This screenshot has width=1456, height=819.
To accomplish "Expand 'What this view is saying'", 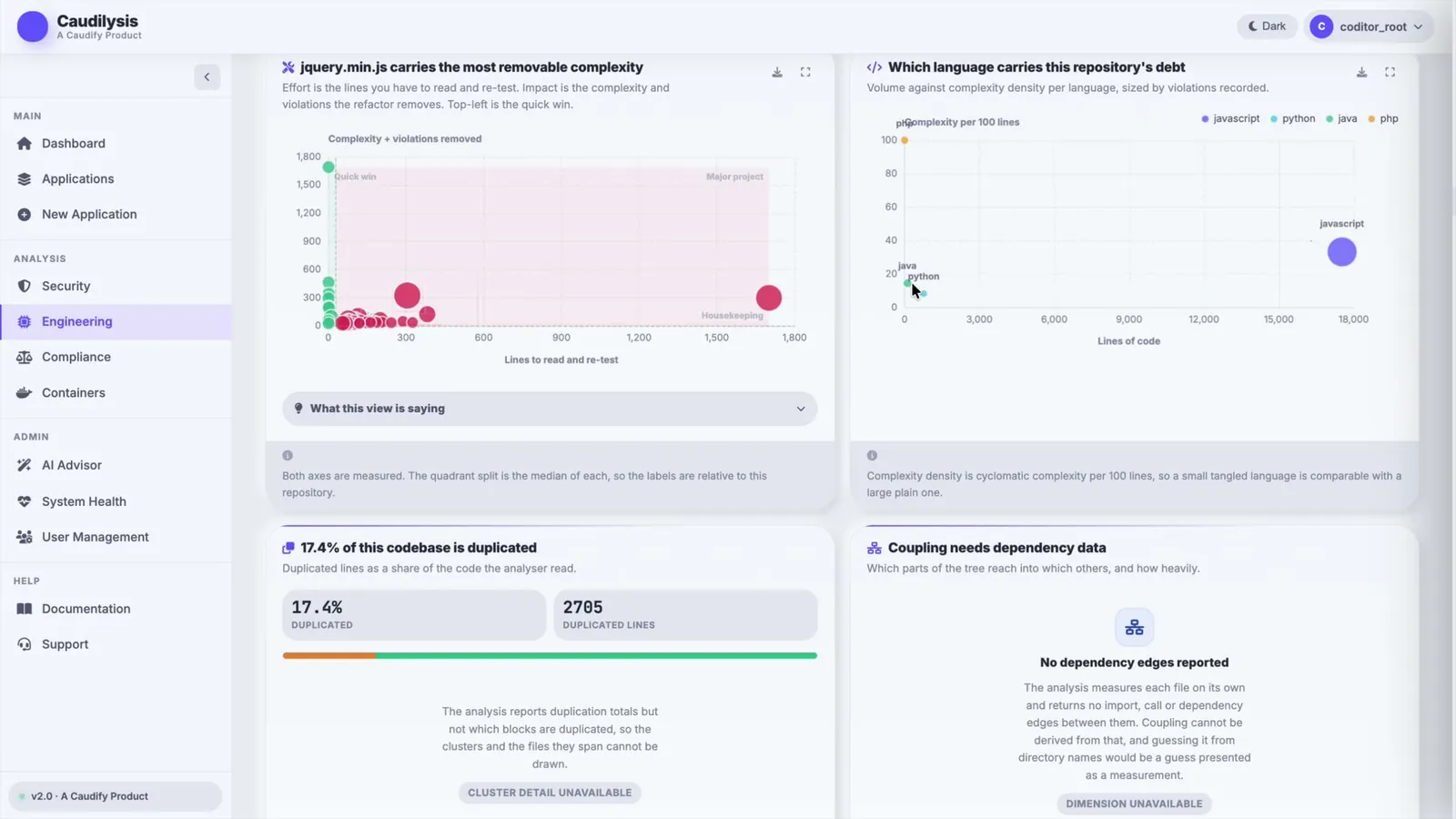I will pos(550,409).
